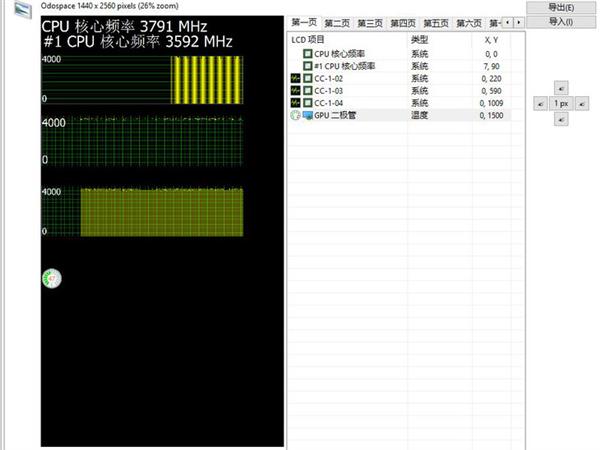Open the 第四页 tab
Viewport: 600px width, 450px height.
coord(403,23)
